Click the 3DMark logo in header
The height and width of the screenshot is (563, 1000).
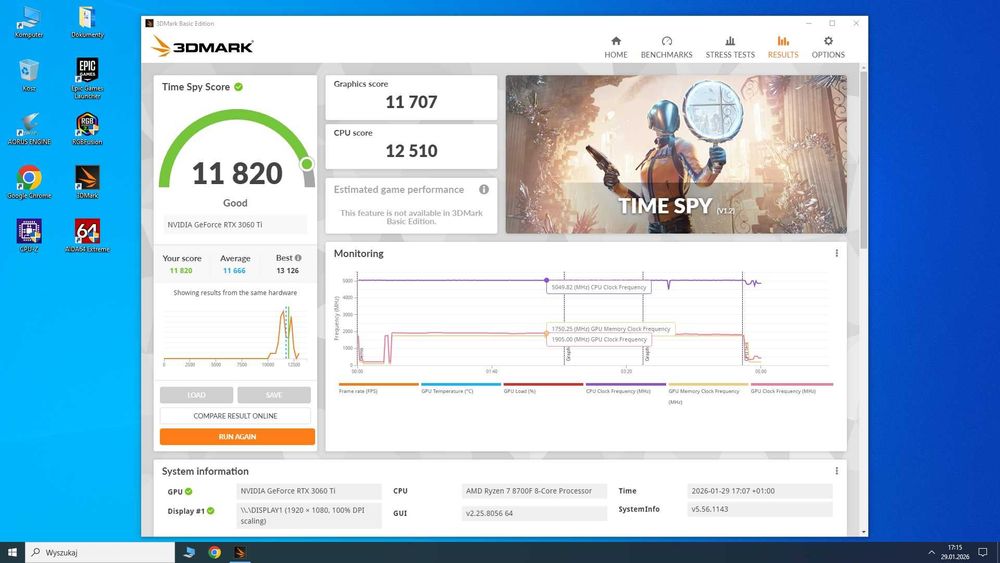(202, 47)
